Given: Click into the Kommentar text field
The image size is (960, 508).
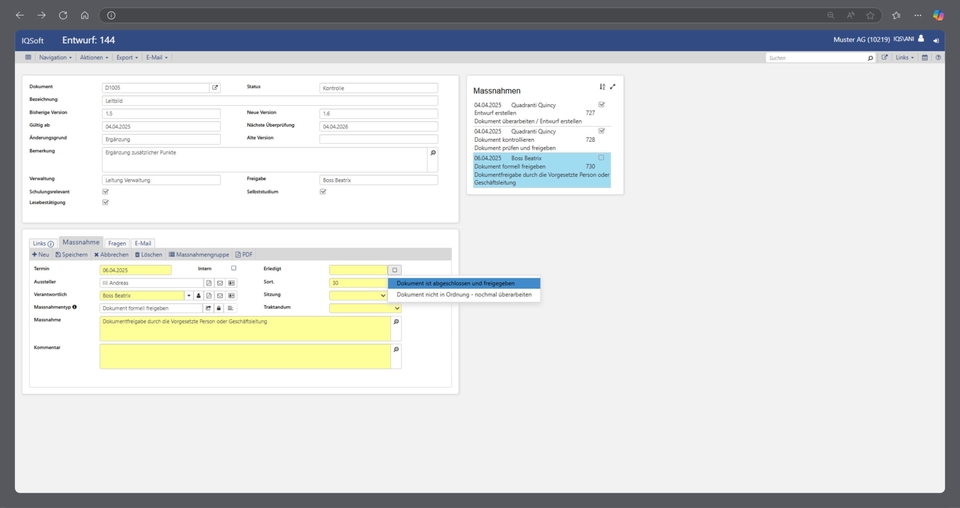Looking at the screenshot, I should tap(244, 356).
